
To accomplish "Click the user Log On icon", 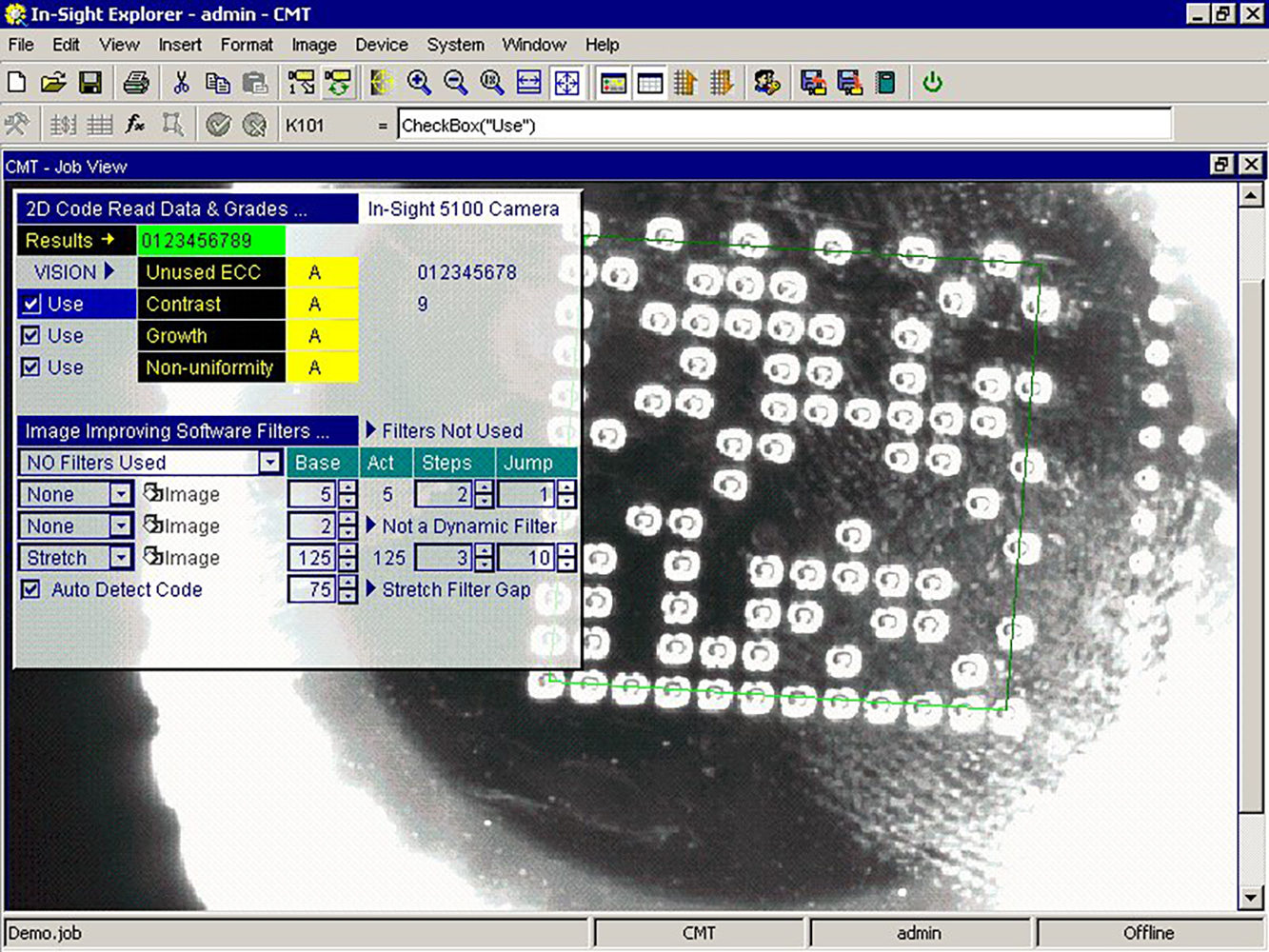I will (767, 83).
